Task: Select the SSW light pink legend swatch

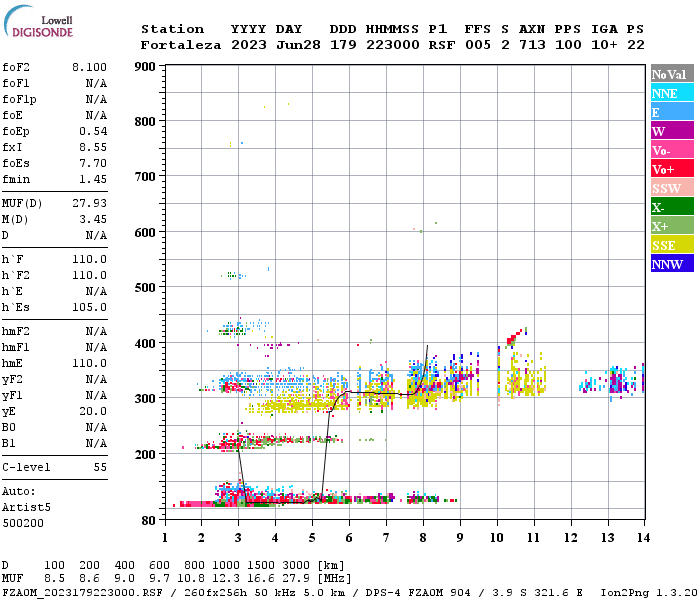Action: pos(672,188)
